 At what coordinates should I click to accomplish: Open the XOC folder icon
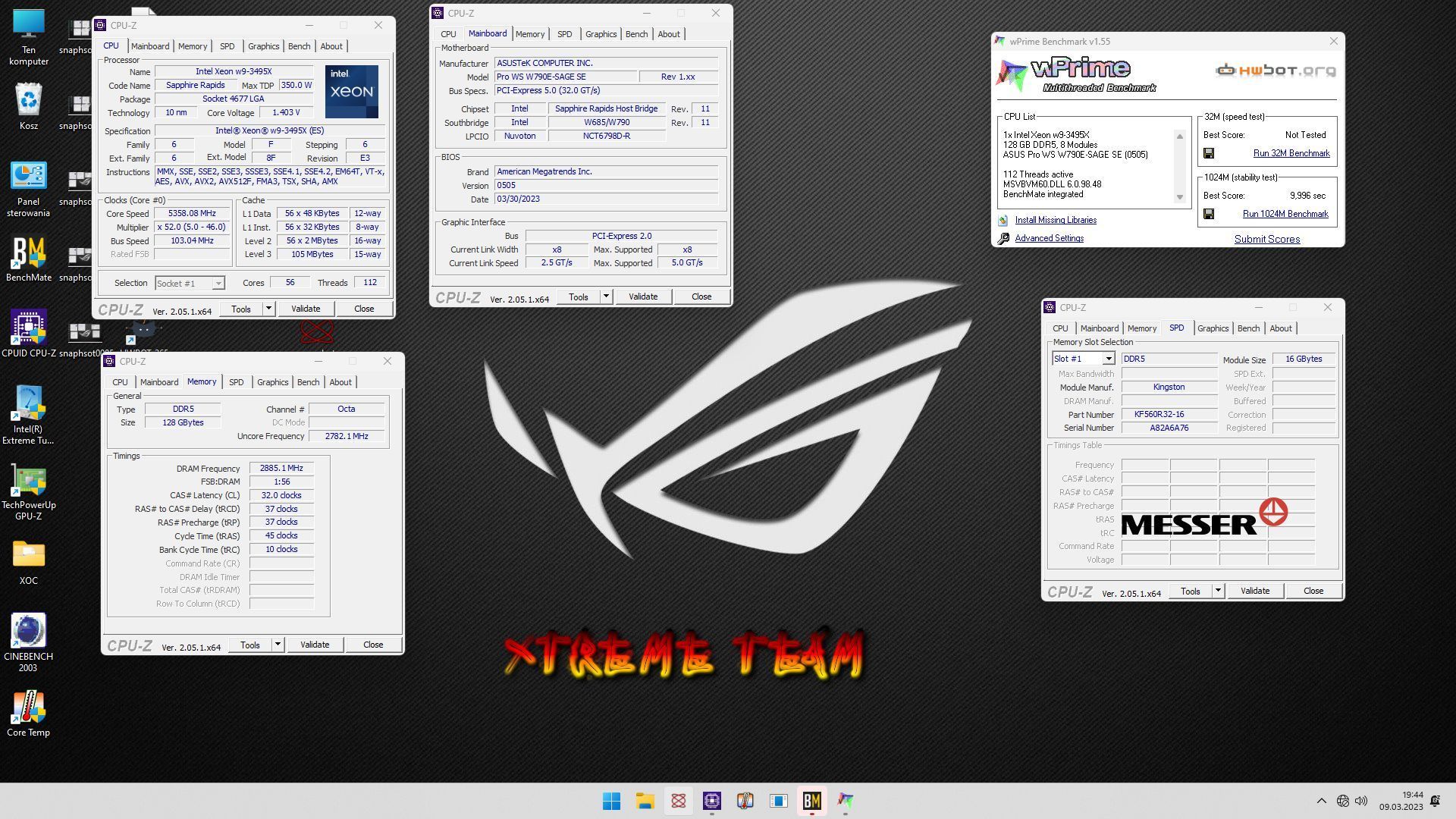coord(29,563)
